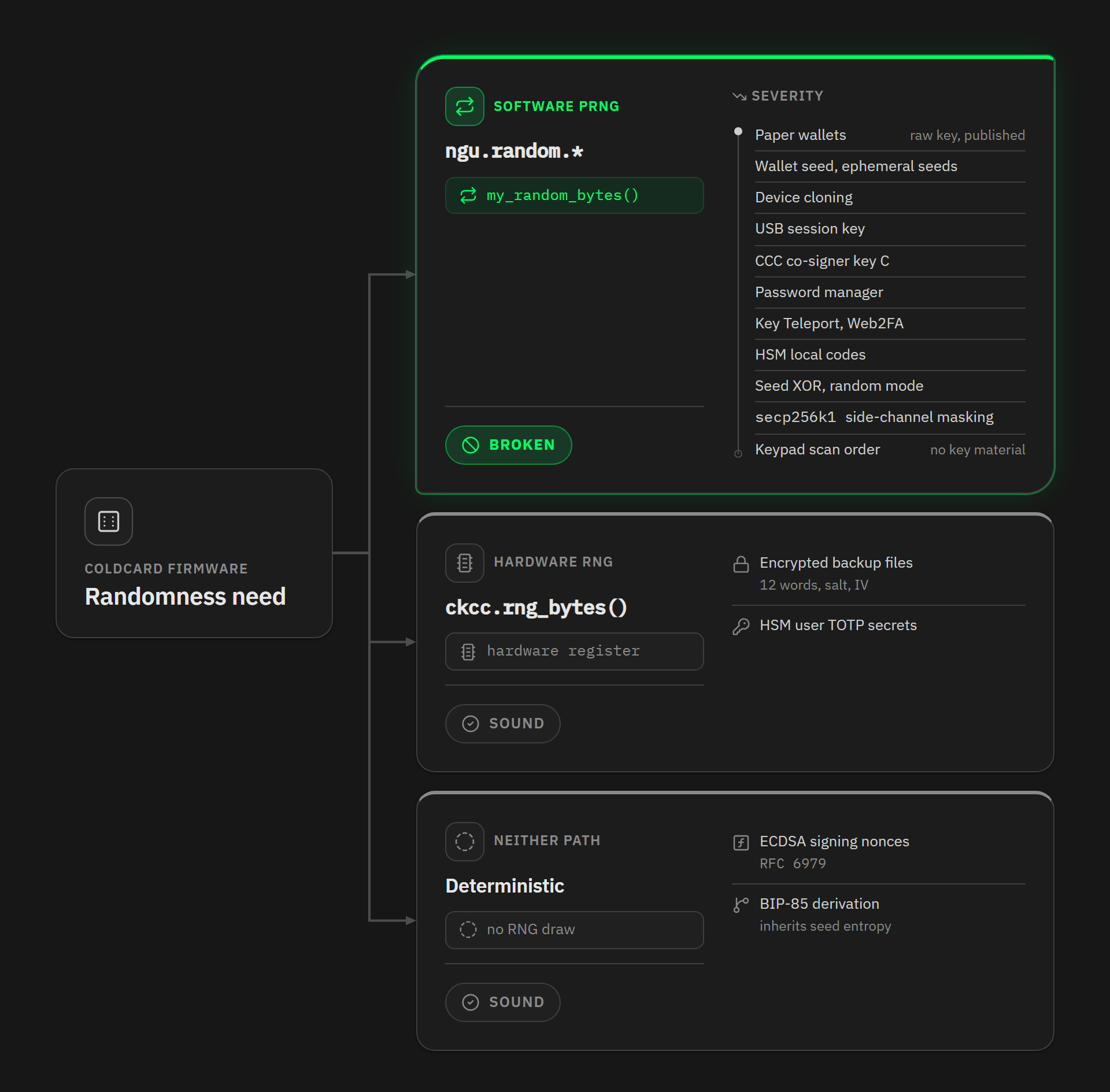Image resolution: width=1110 pixels, height=1092 pixels.
Task: Select the Password manager row
Action: coord(890,293)
